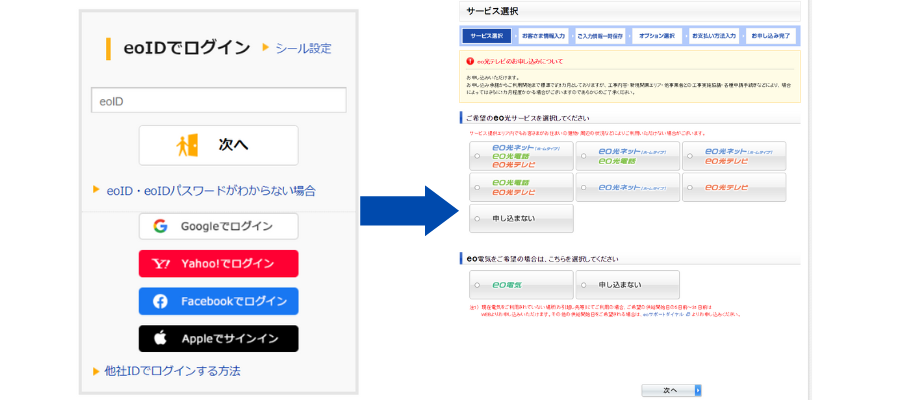Click the Yahoo!でログイン button

click(x=219, y=263)
